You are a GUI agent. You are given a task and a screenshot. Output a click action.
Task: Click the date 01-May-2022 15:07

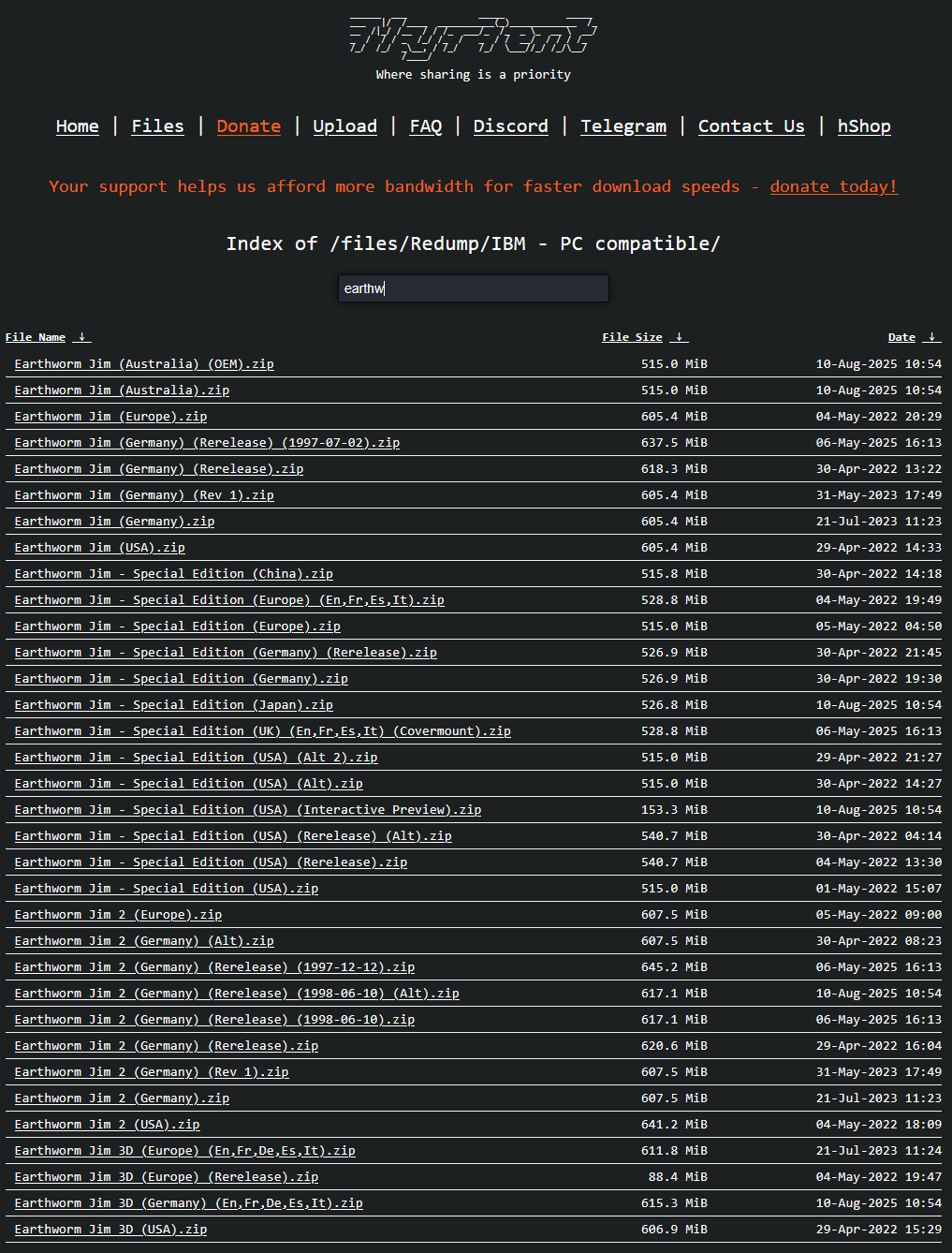[879, 889]
